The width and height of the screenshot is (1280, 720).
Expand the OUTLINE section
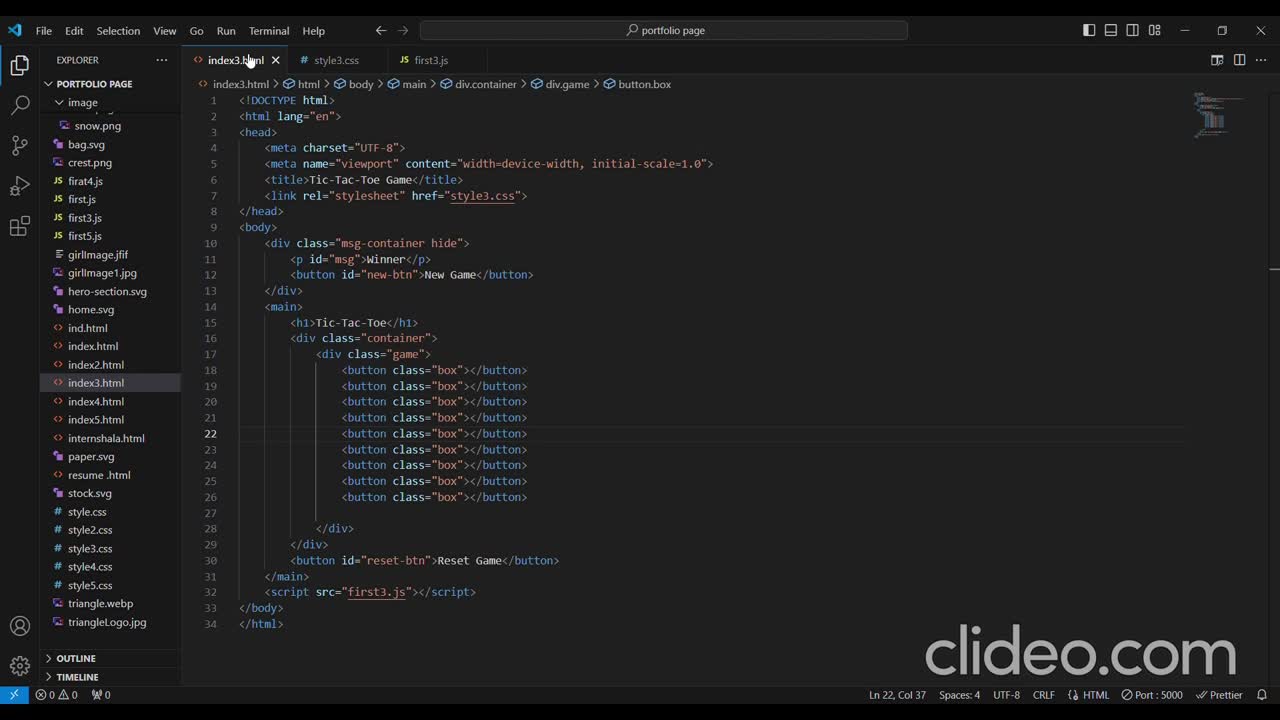(x=76, y=658)
